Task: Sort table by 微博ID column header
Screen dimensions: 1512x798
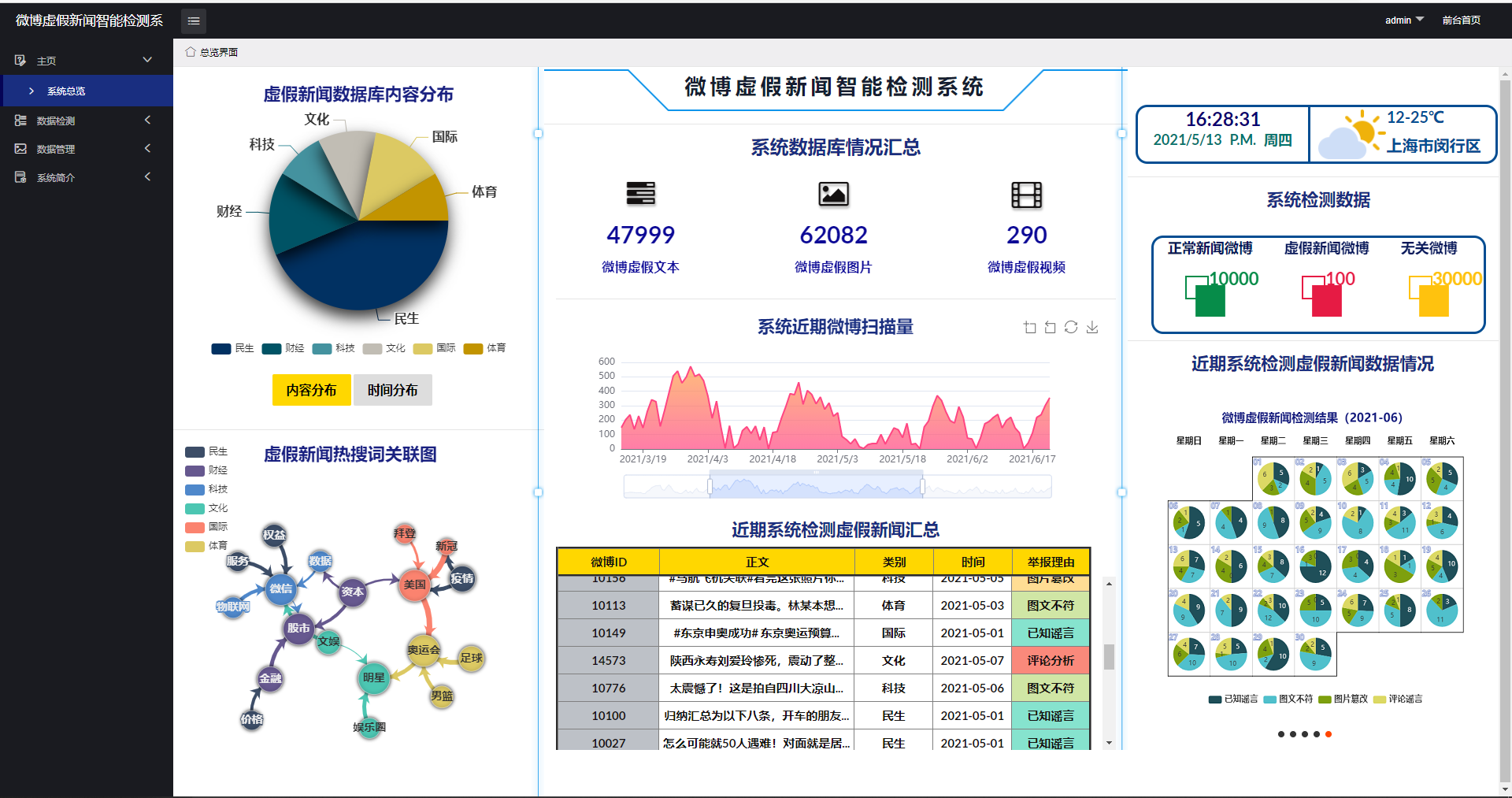Action: pos(609,562)
